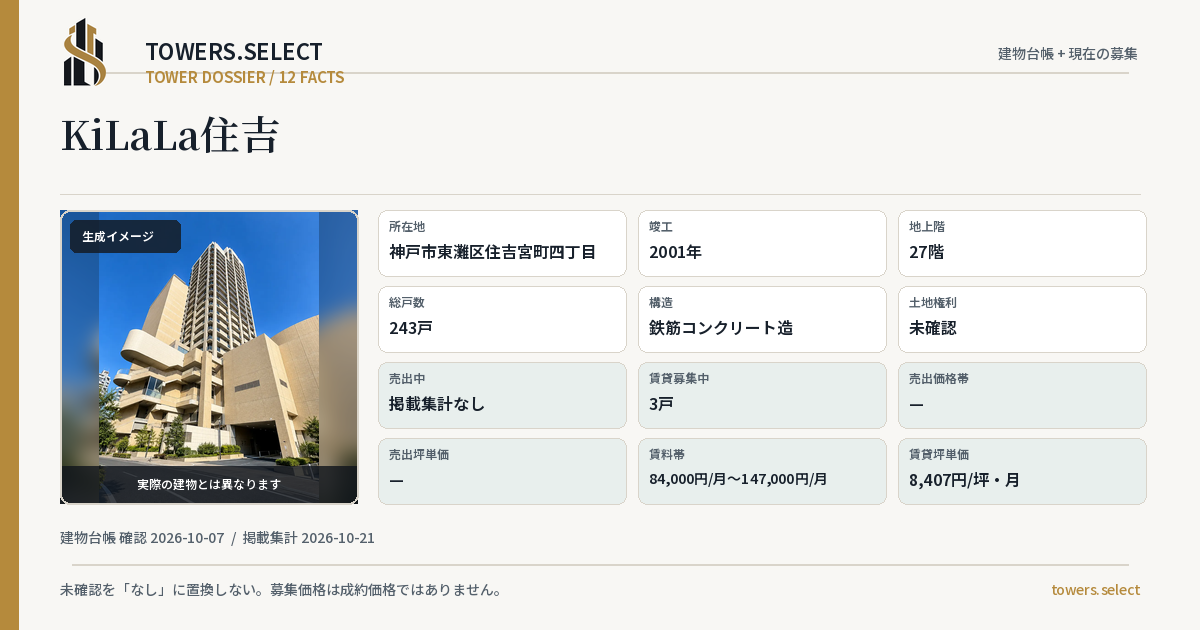Select the 賃料帯 card showing 84,000円/月〜147,000円/月
Viewport: 1200px width, 630px height.
click(x=762, y=471)
